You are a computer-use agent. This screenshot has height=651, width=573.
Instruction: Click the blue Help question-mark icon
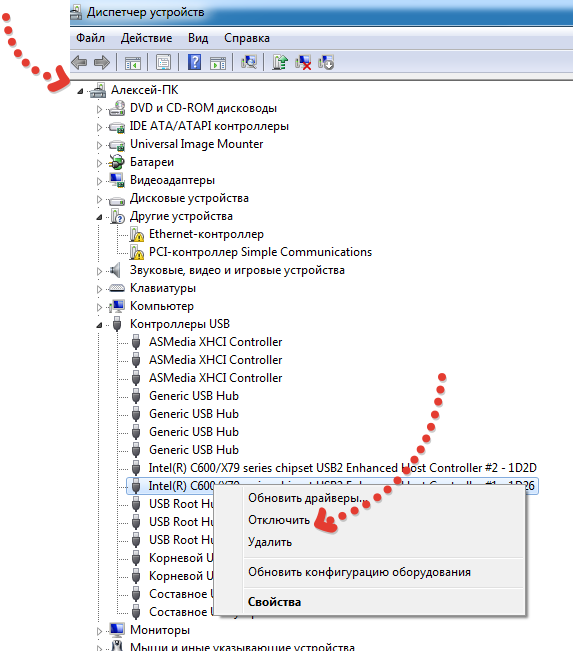pyautogui.click(x=194, y=62)
